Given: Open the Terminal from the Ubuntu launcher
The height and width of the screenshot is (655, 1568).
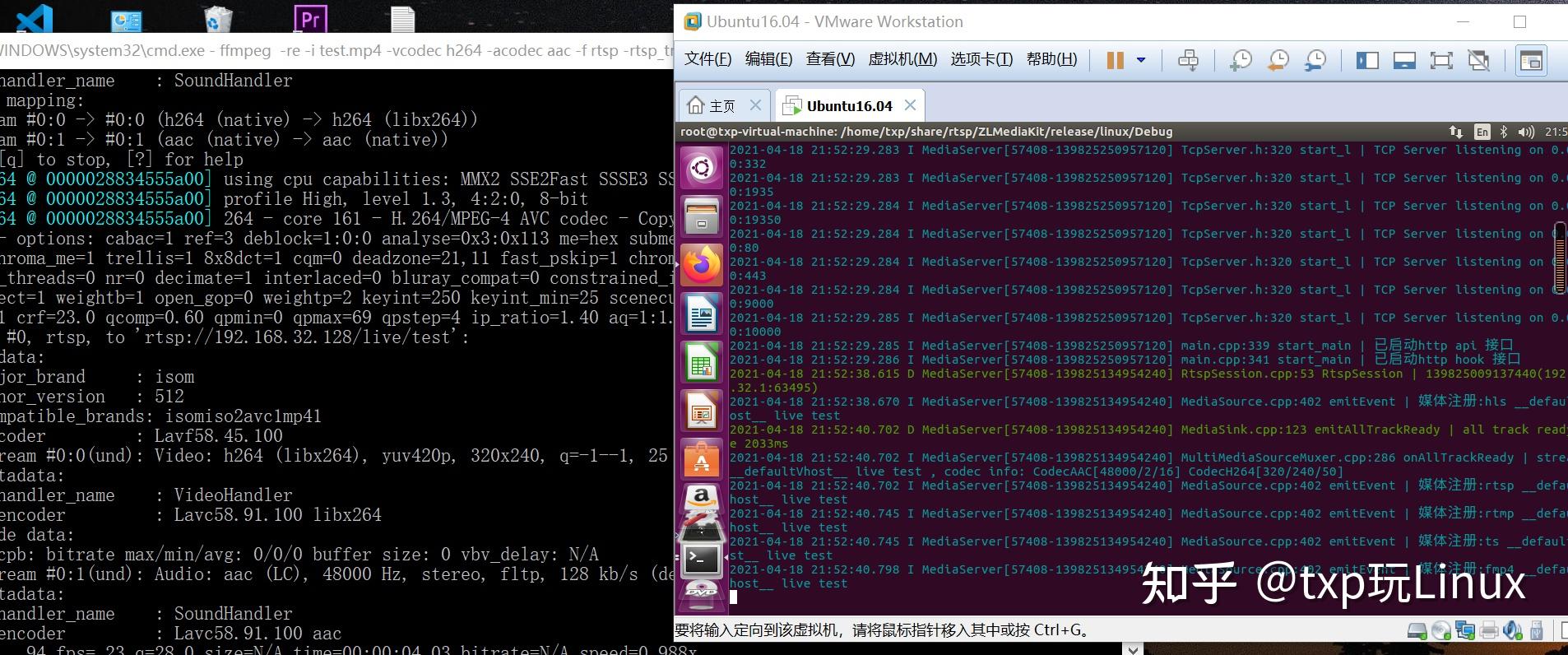Looking at the screenshot, I should [x=702, y=560].
